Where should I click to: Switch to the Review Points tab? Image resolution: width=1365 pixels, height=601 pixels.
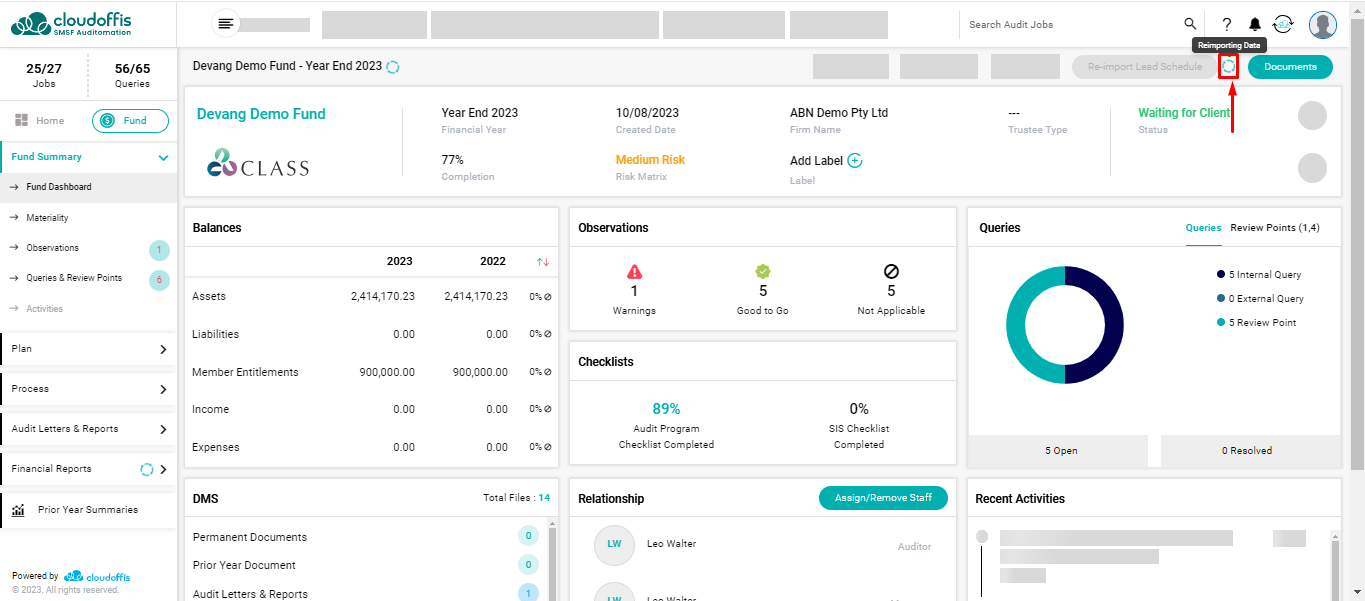pyautogui.click(x=1274, y=228)
